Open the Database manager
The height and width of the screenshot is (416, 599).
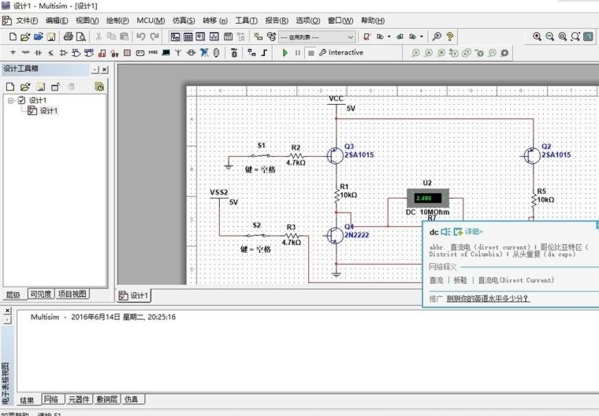[271, 37]
